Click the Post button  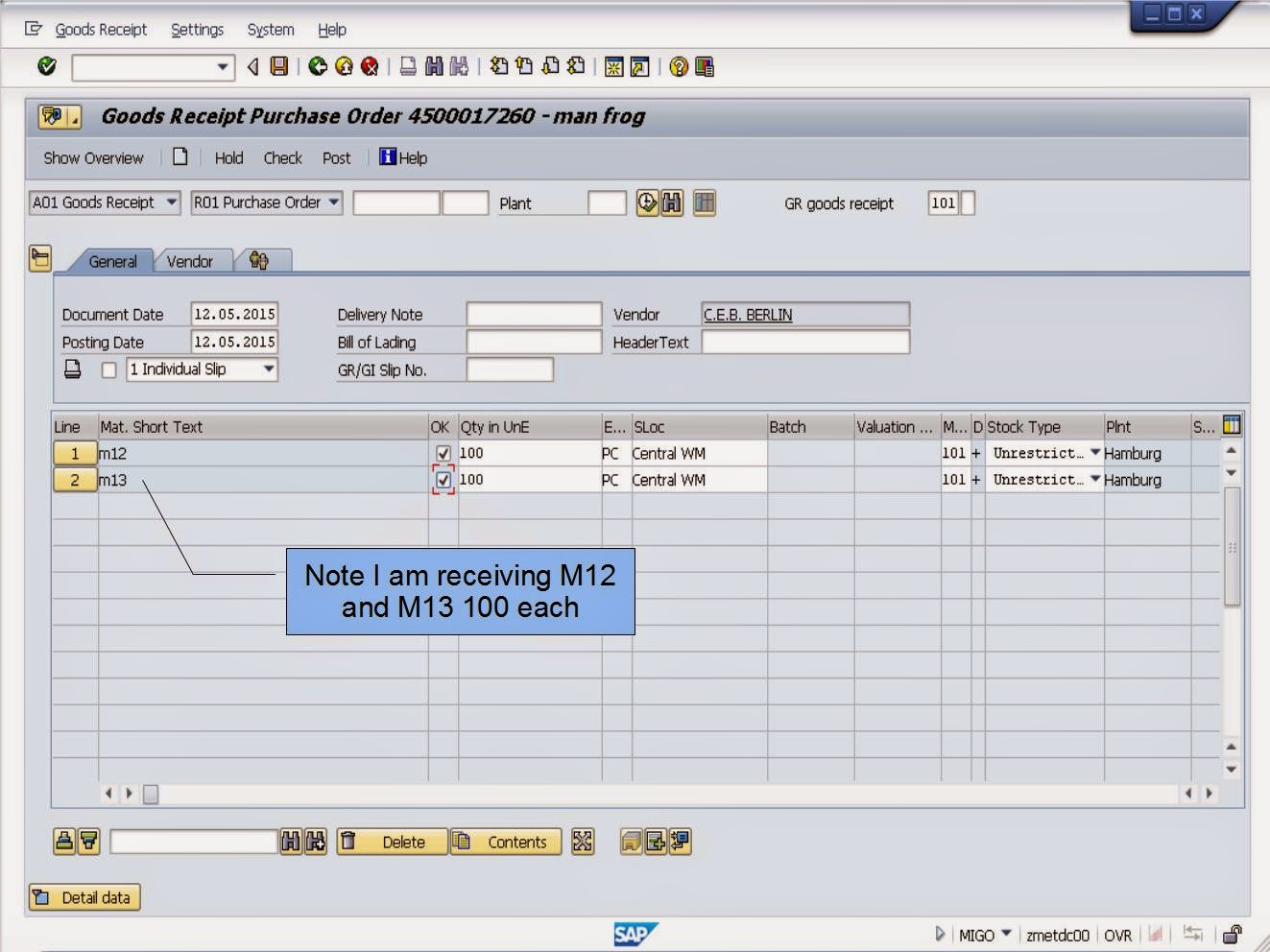pos(336,158)
